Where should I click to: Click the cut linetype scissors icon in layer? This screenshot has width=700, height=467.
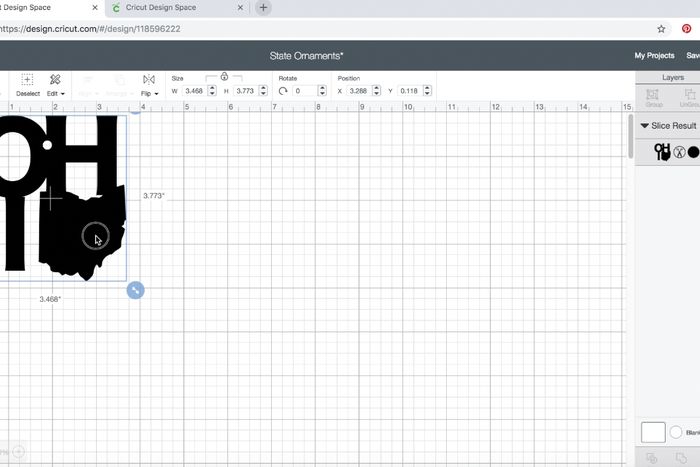tap(679, 153)
